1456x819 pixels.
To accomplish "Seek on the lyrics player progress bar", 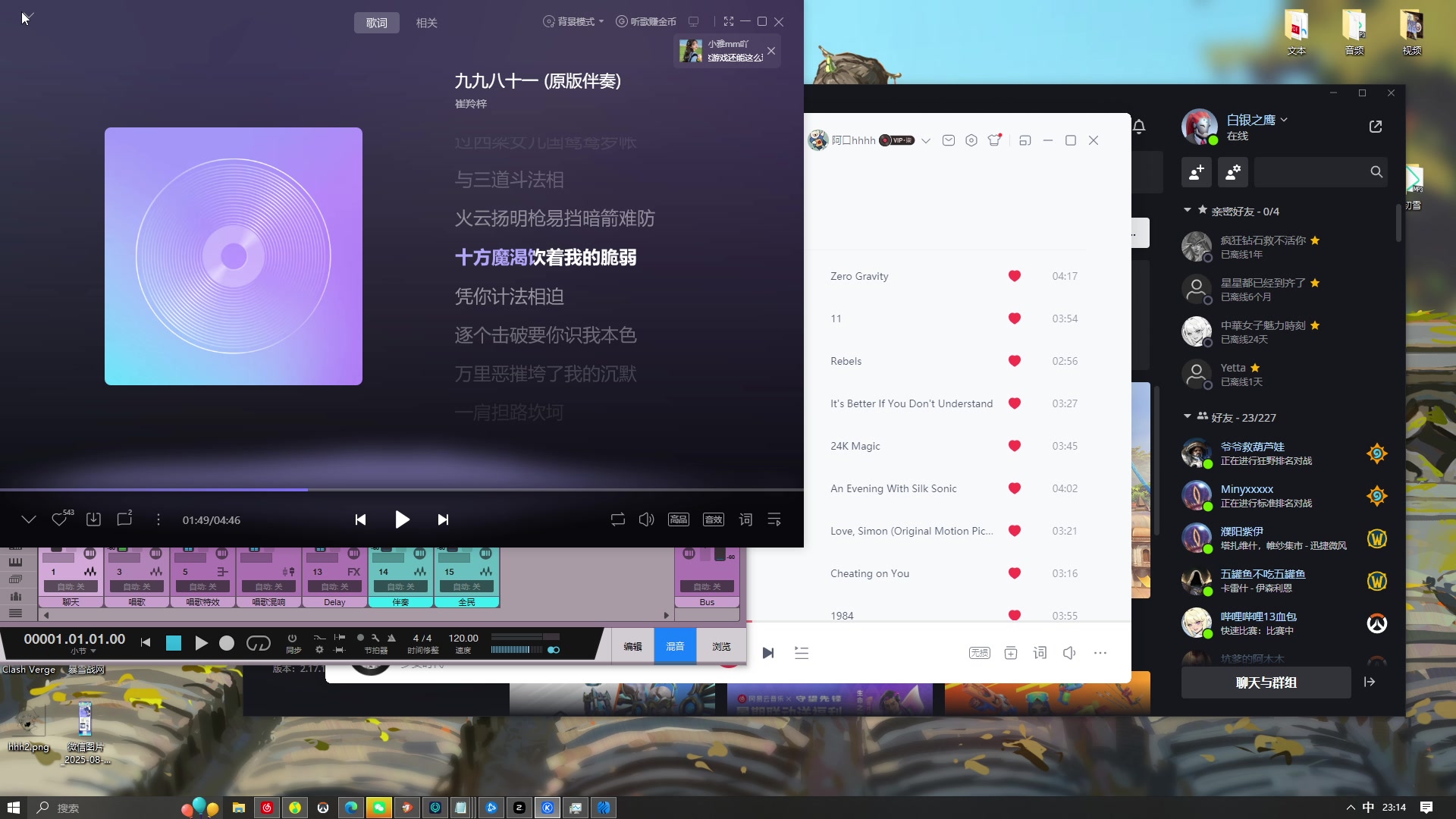I will [x=402, y=490].
